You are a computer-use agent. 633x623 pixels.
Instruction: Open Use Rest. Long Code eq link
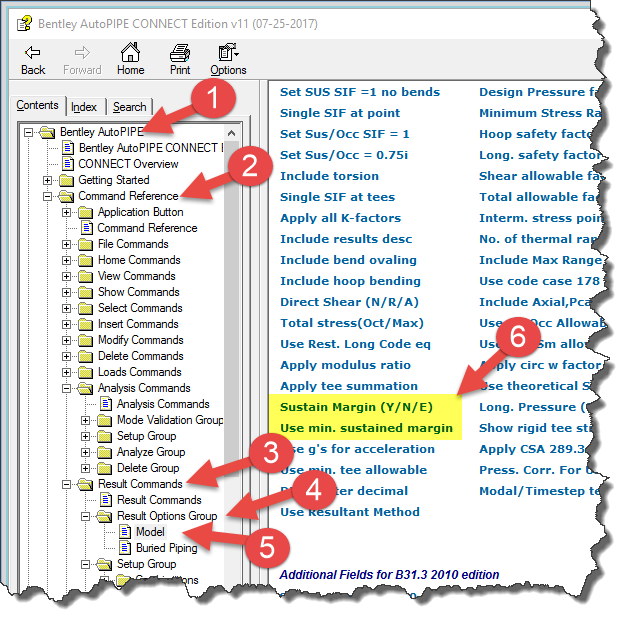point(355,344)
